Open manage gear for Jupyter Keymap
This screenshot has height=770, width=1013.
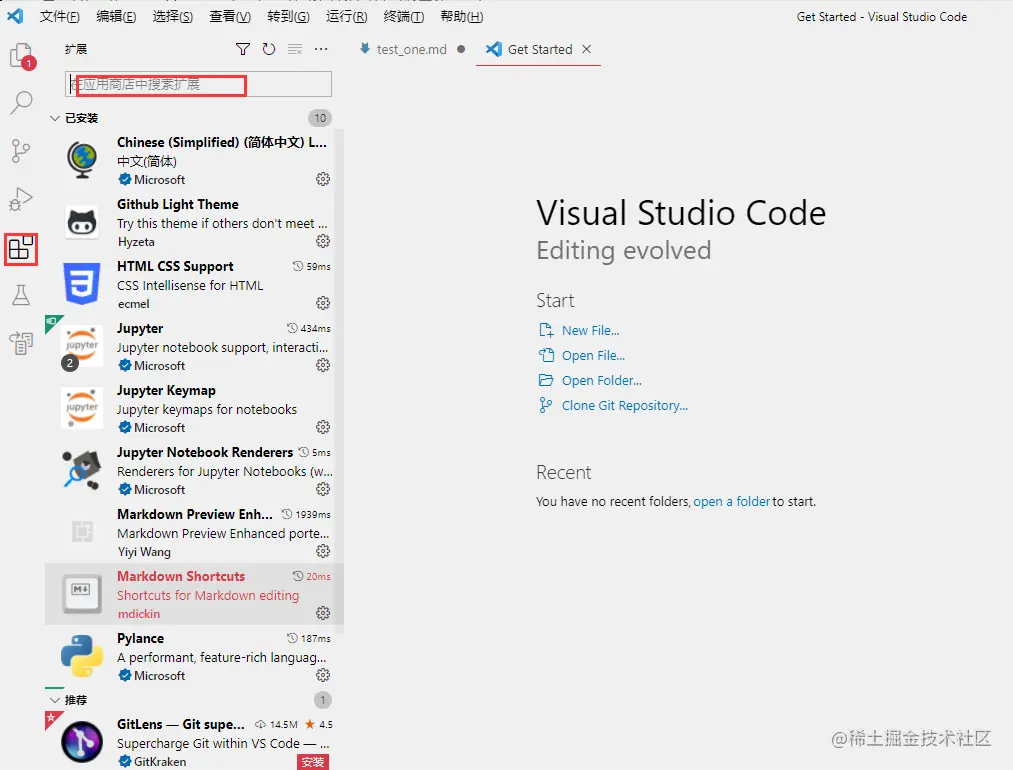click(323, 427)
